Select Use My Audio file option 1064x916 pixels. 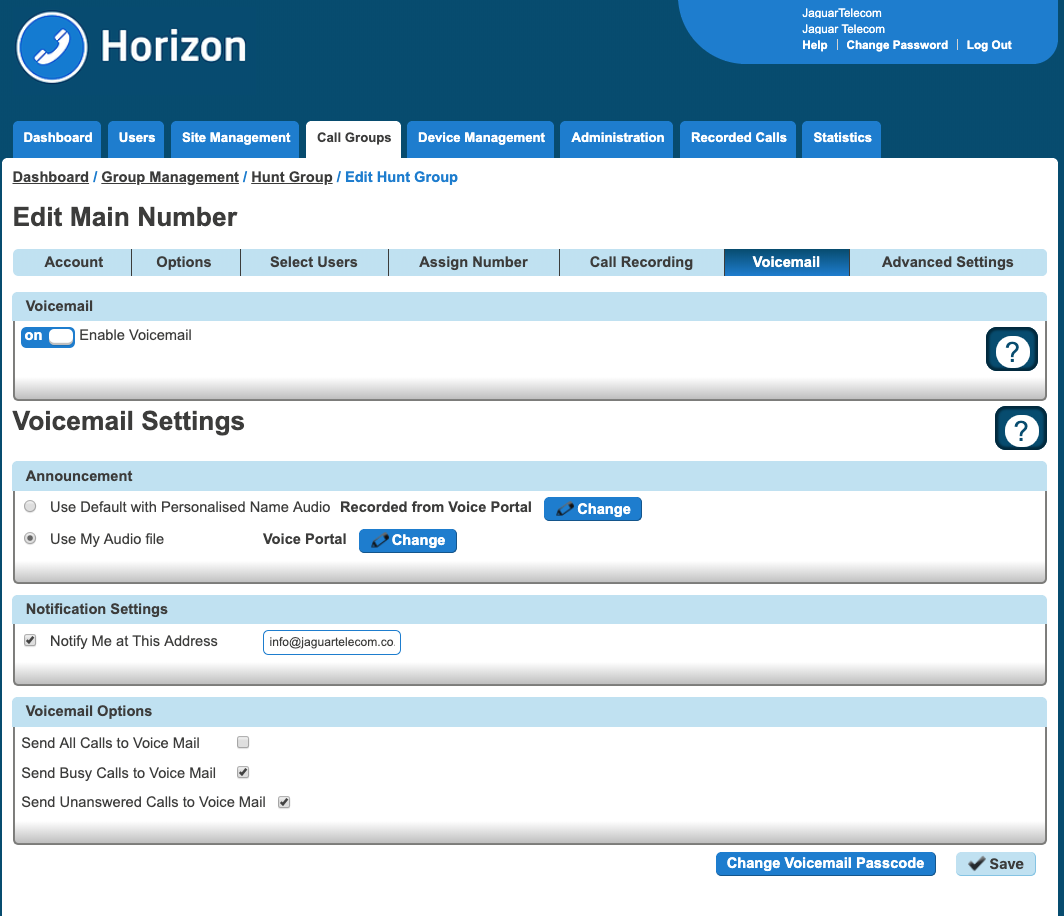coord(30,539)
